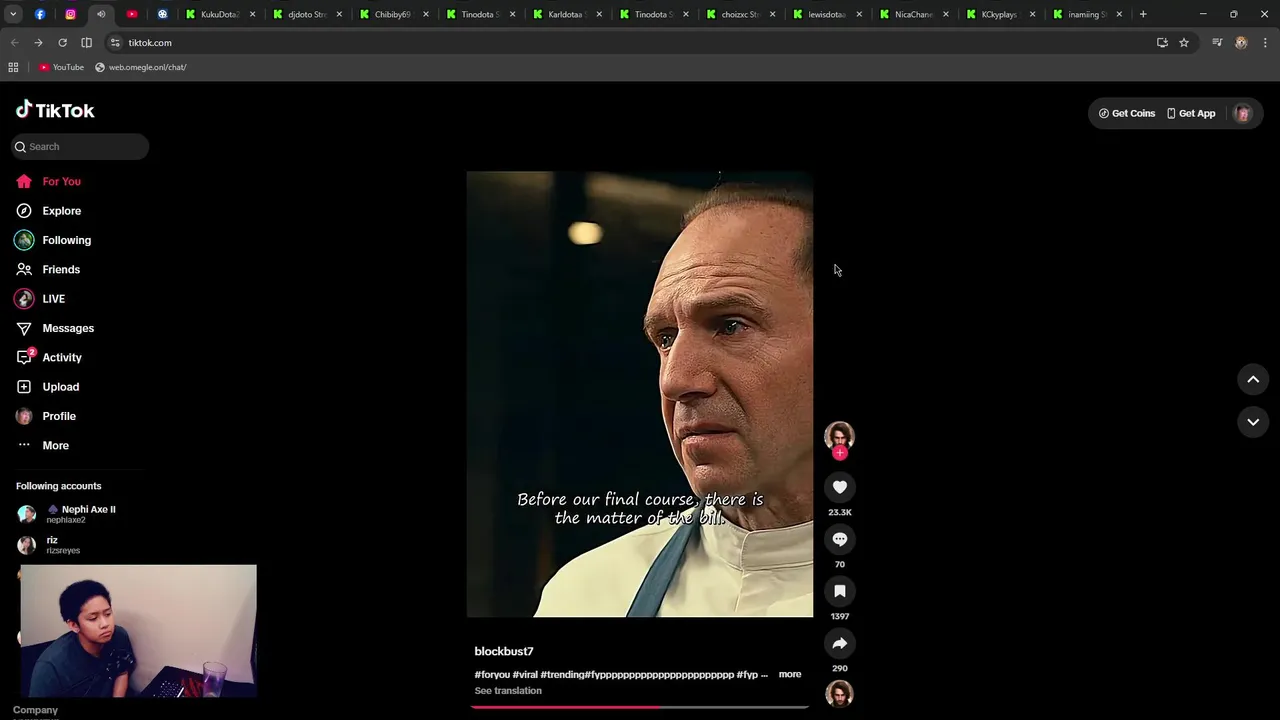Go to next video with down chevron

tap(1253, 422)
